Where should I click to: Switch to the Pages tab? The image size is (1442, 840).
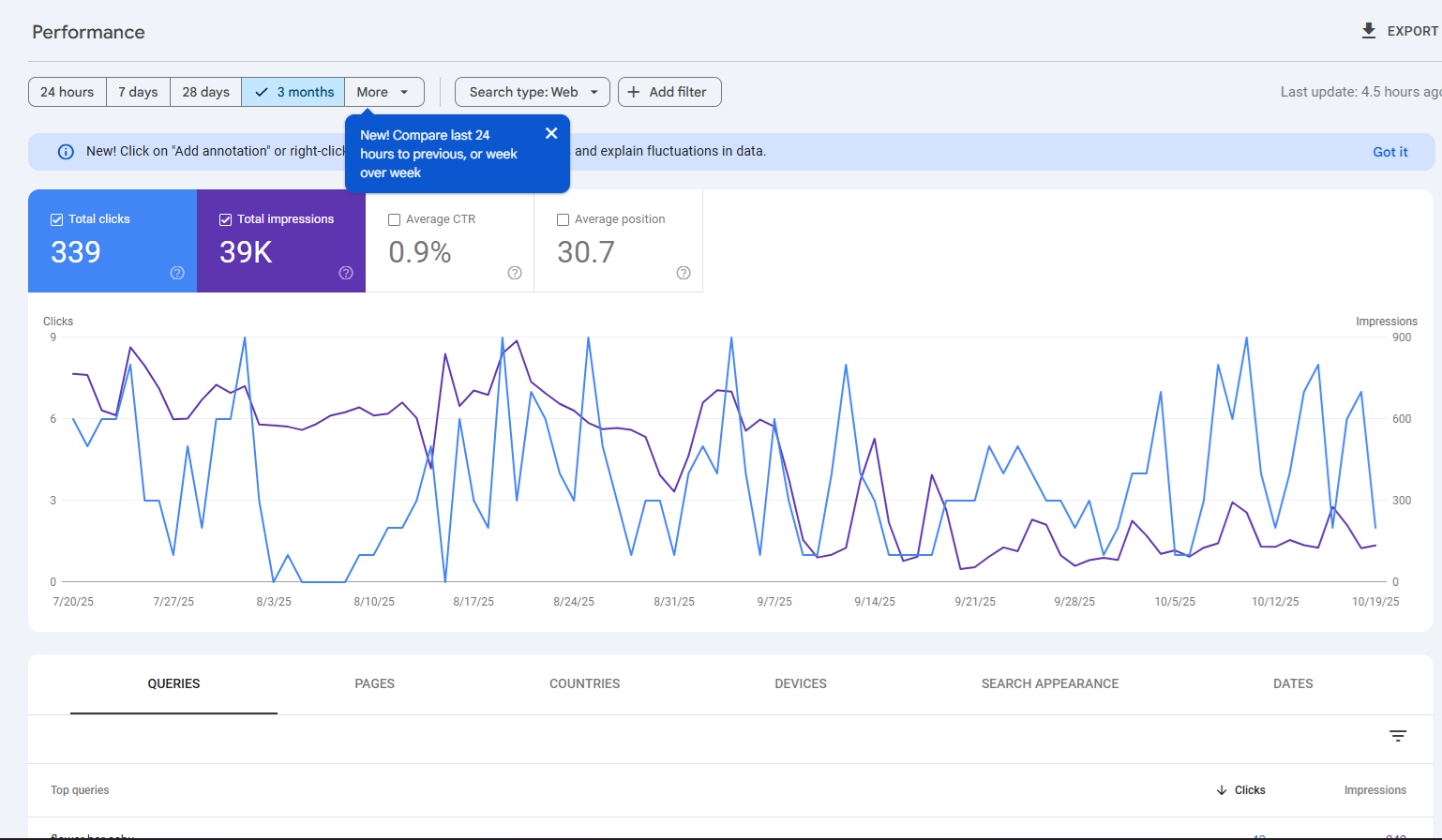click(374, 683)
